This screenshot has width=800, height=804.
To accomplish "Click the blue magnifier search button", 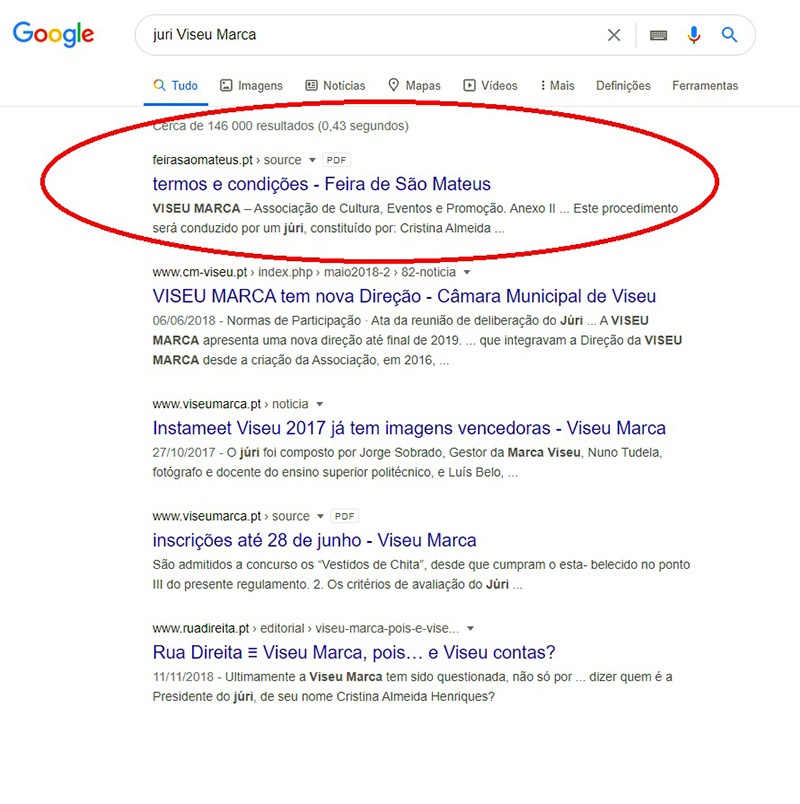I will click(x=729, y=35).
